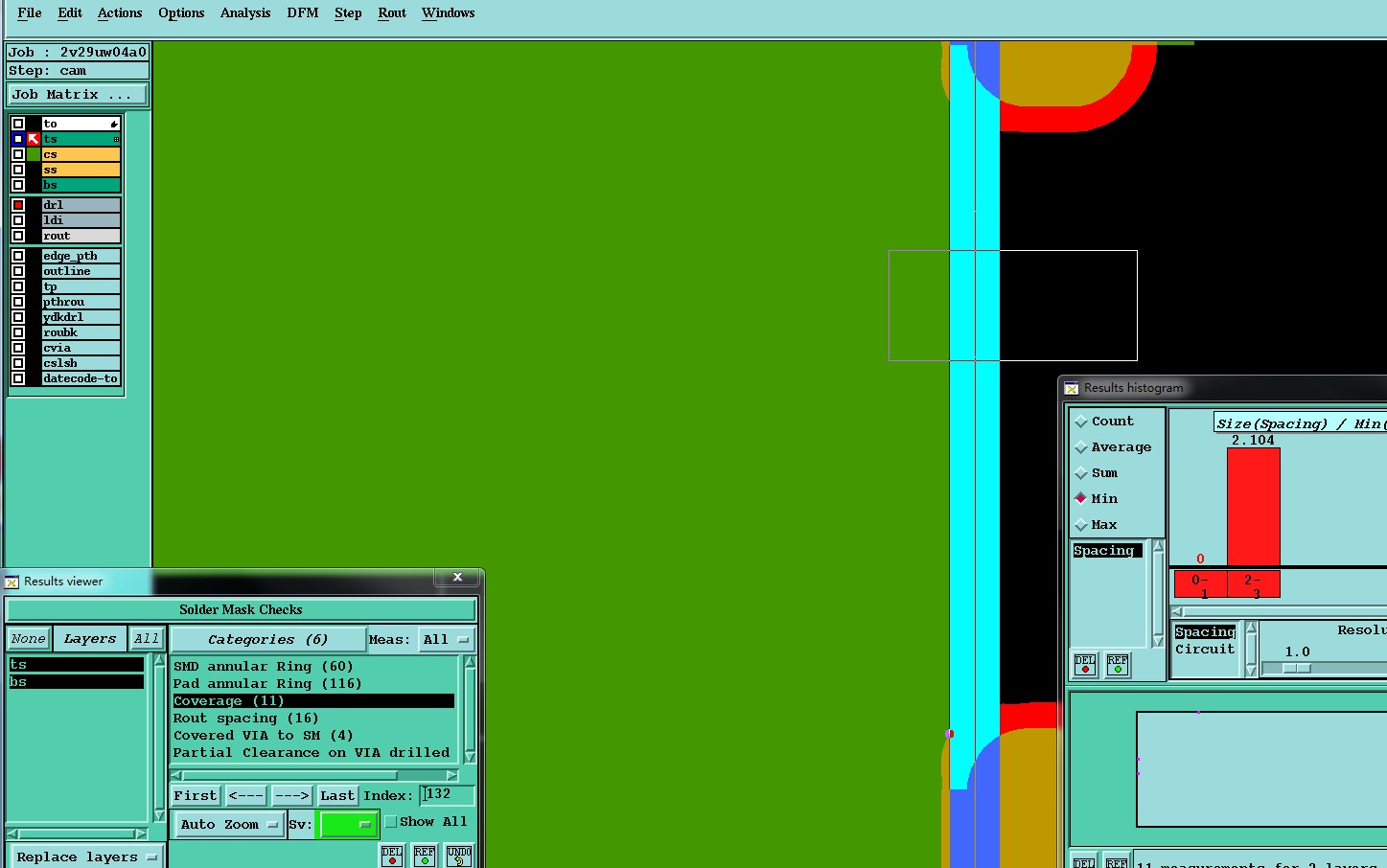Click the UNDO icon in Results viewer

point(459,856)
